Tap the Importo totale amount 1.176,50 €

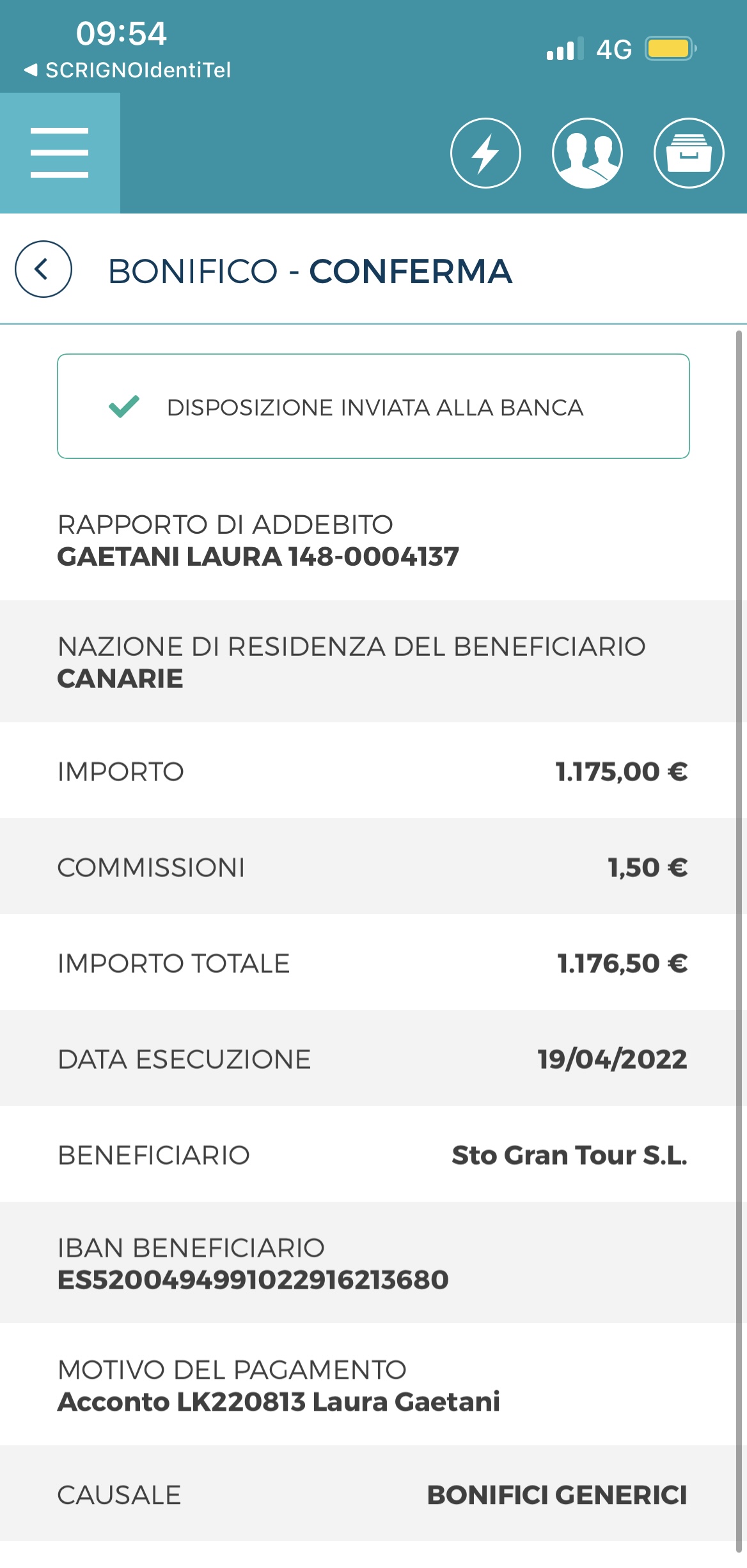(x=622, y=963)
